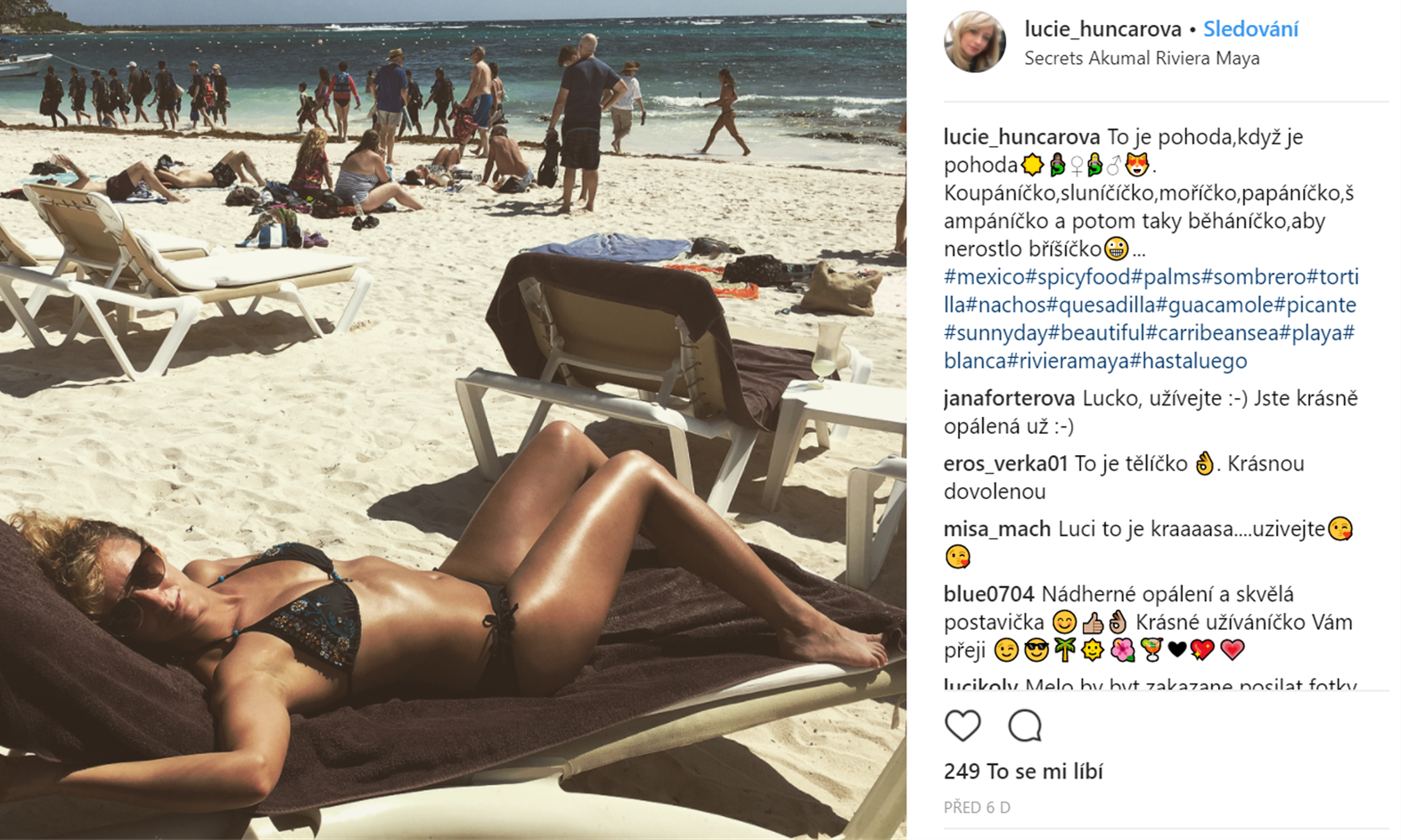Visit janaforterova's commenter profile

(1009, 398)
